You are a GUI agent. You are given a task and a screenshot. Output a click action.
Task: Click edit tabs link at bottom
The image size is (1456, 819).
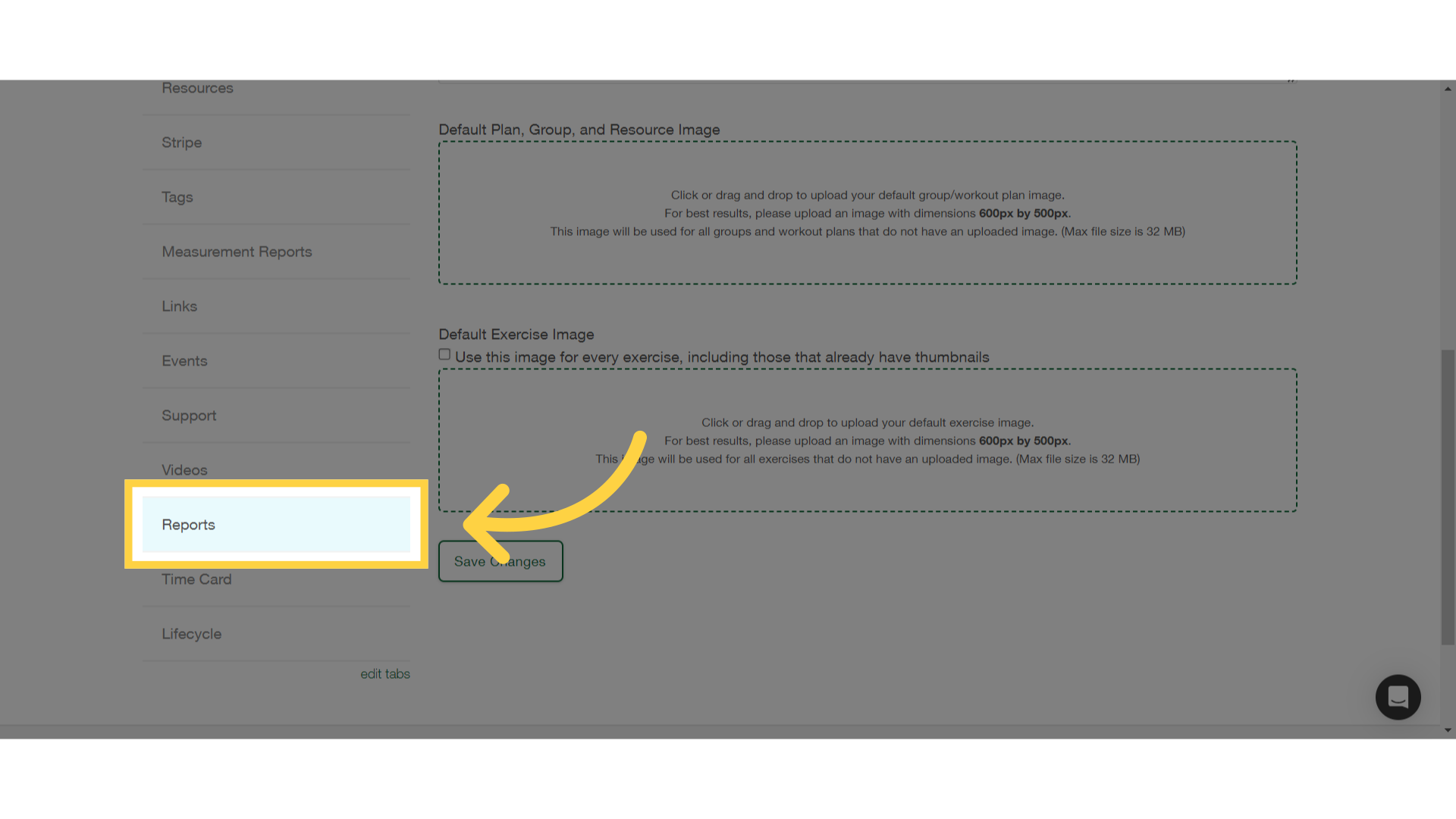pyautogui.click(x=385, y=673)
